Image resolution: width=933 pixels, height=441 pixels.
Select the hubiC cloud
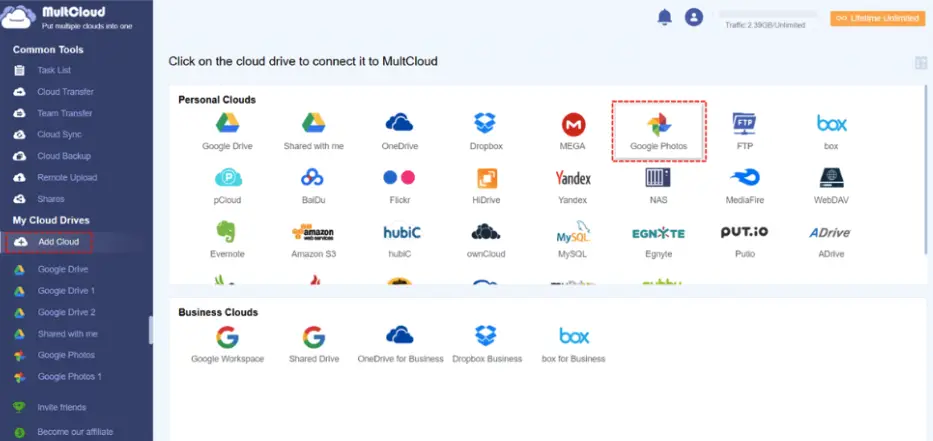click(400, 239)
